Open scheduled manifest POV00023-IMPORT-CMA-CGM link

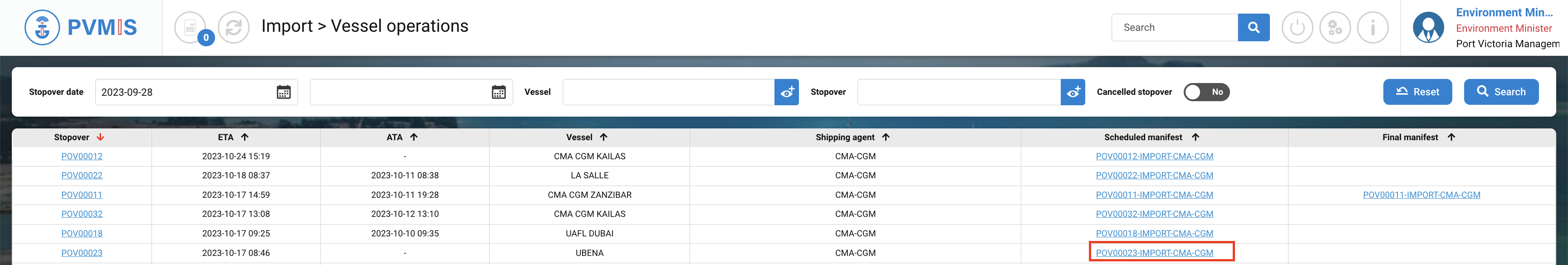pos(1154,253)
